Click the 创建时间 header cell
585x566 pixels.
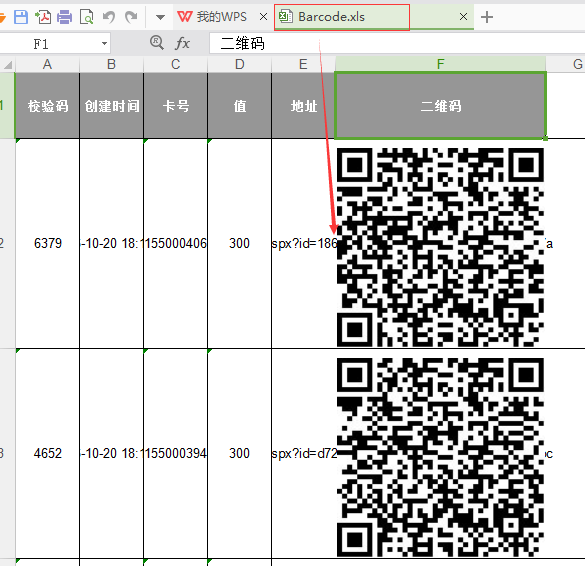[x=111, y=106]
